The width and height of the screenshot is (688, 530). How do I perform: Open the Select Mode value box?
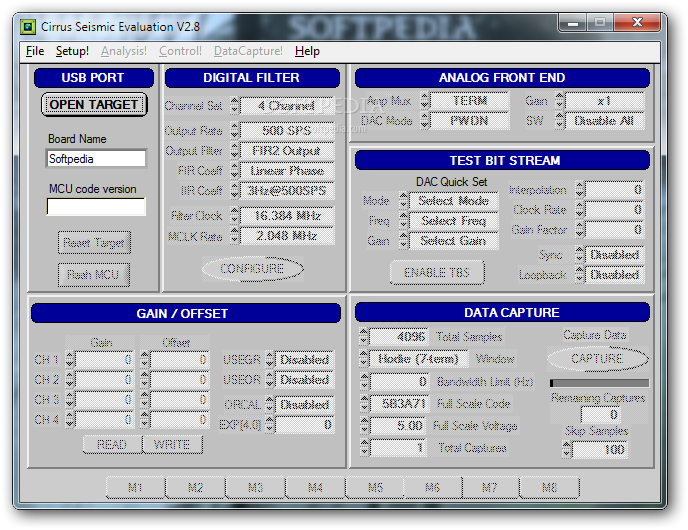coord(454,201)
